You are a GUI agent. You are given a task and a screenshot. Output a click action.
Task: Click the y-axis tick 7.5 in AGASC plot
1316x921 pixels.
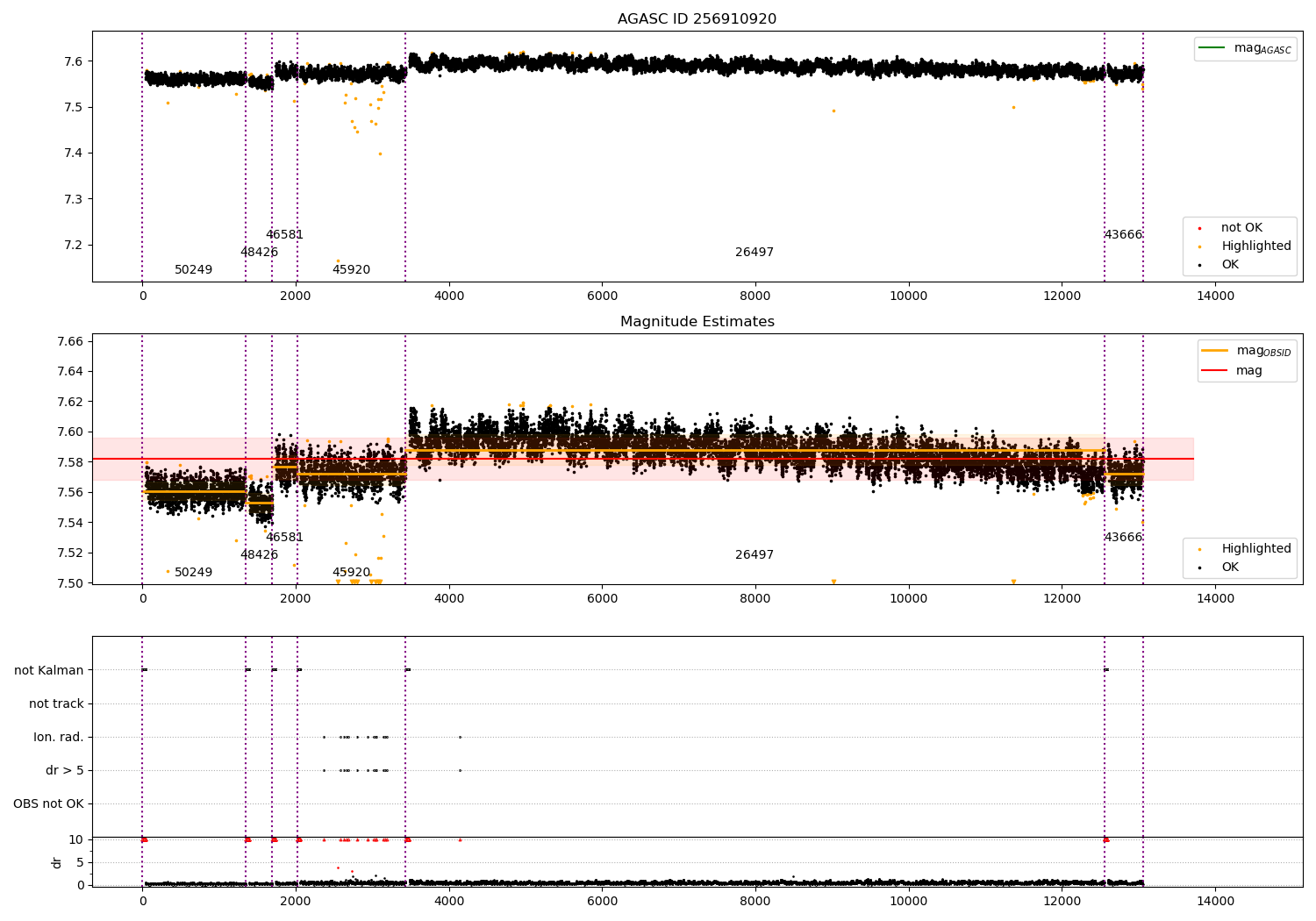[x=74, y=108]
